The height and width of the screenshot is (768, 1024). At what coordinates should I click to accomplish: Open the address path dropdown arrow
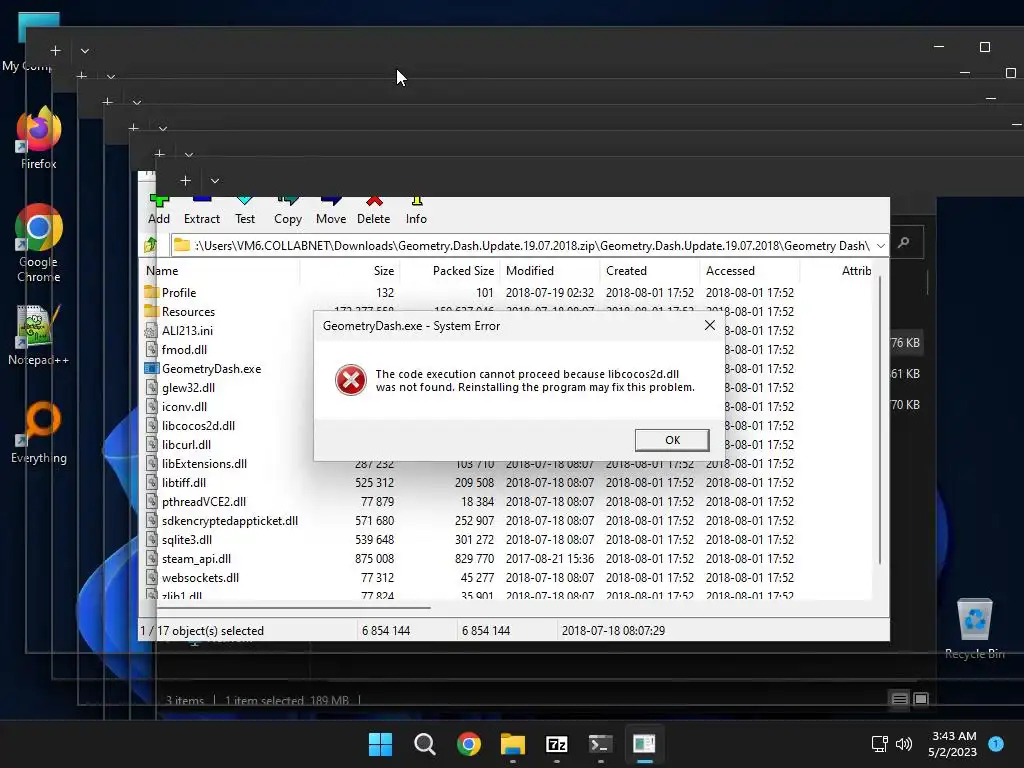coord(880,246)
